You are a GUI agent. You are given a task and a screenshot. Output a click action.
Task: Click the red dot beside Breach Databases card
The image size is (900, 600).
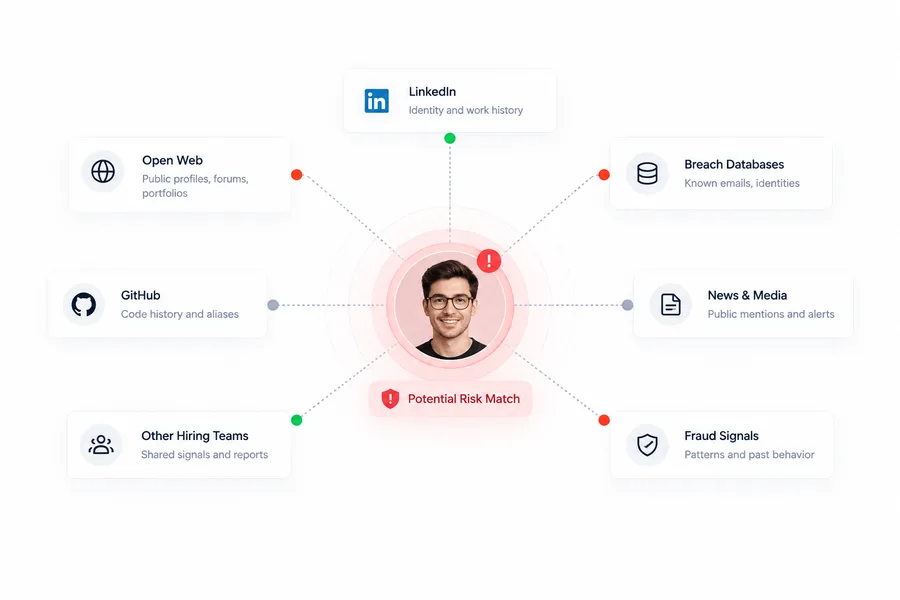pyautogui.click(x=604, y=175)
